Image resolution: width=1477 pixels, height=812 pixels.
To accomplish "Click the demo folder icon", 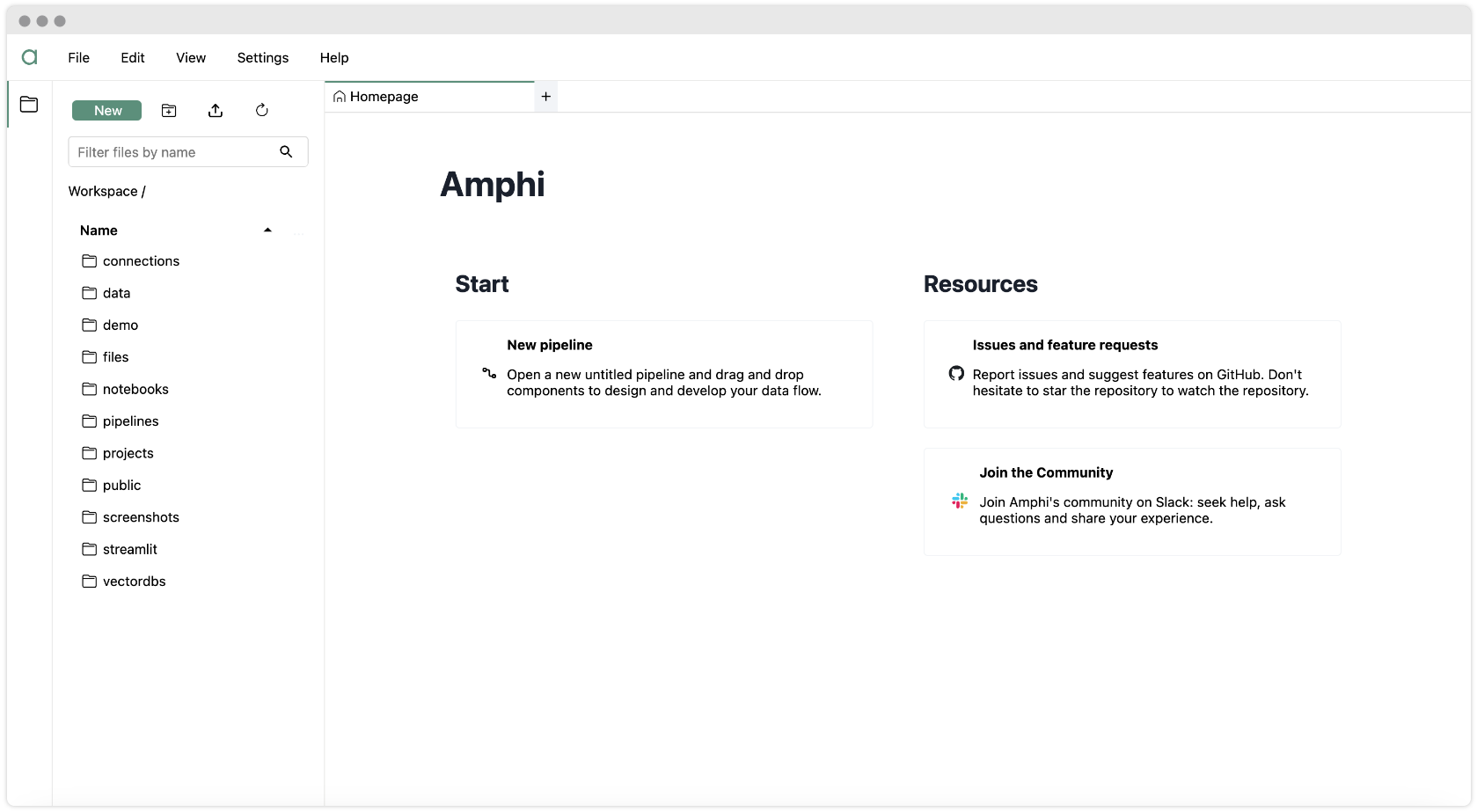I will pos(89,325).
